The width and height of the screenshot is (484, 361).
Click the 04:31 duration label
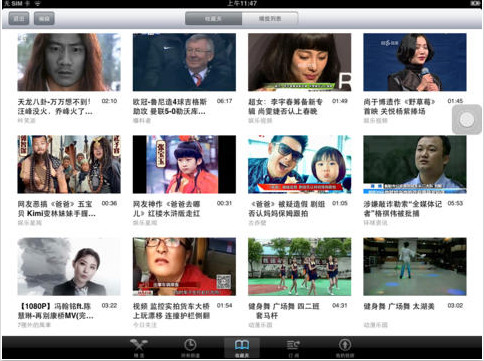(x=340, y=305)
